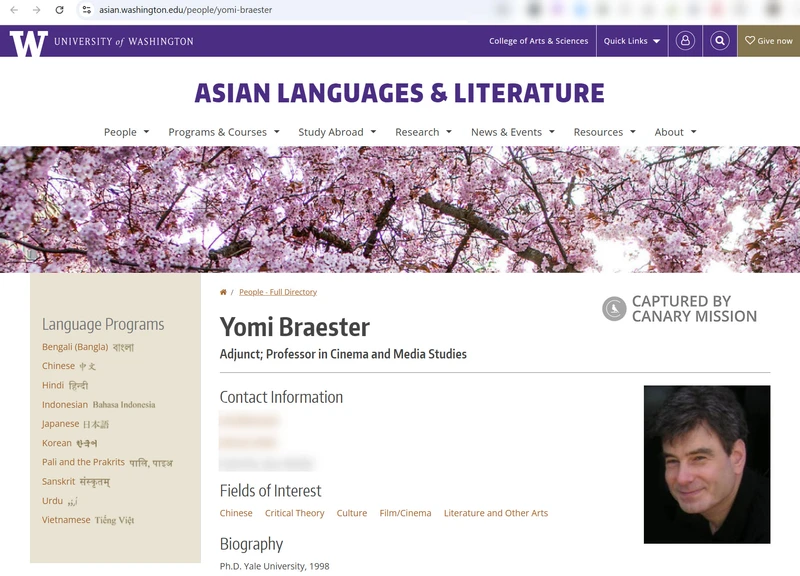Open the user account icon in header
This screenshot has width=800, height=576.
[685, 41]
